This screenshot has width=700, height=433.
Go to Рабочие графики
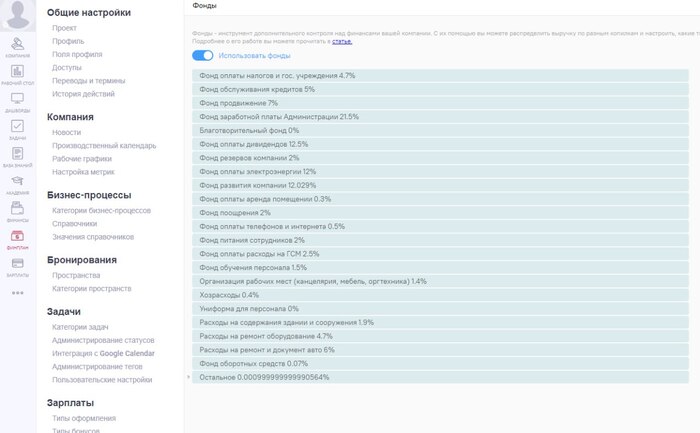tap(82, 159)
